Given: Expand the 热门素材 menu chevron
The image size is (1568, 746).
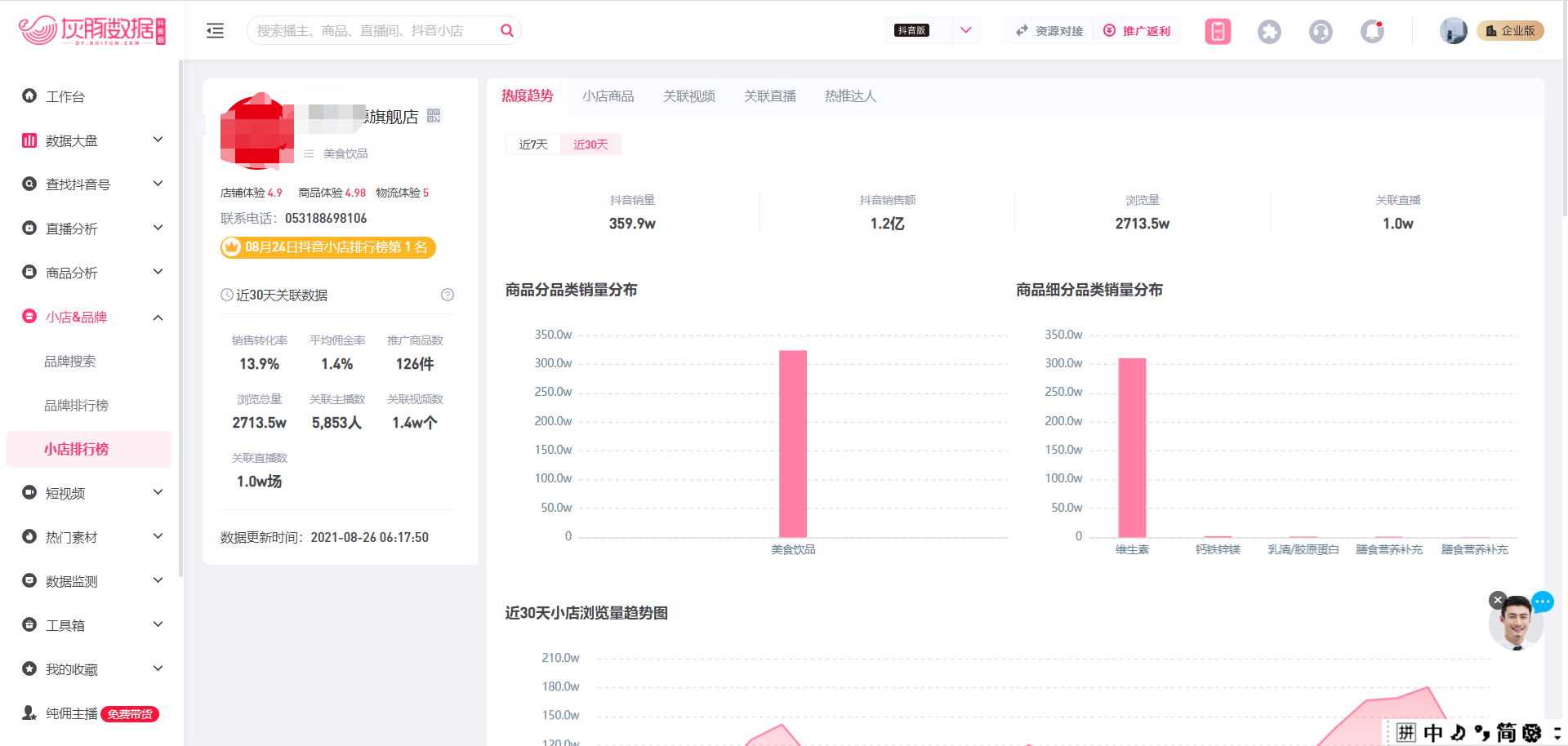Looking at the screenshot, I should [x=158, y=536].
